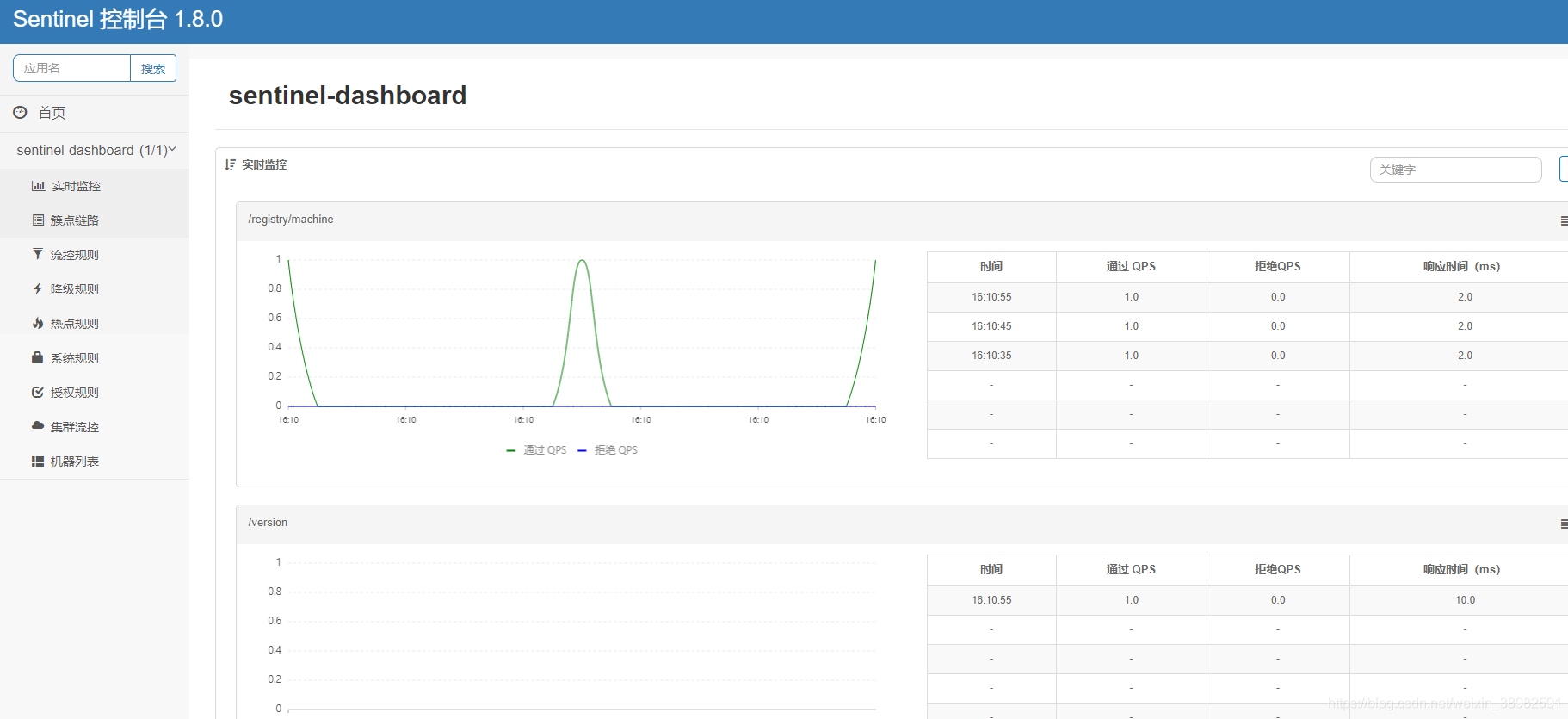Focus the 应用名 application name field
The height and width of the screenshot is (719, 1568).
71,68
